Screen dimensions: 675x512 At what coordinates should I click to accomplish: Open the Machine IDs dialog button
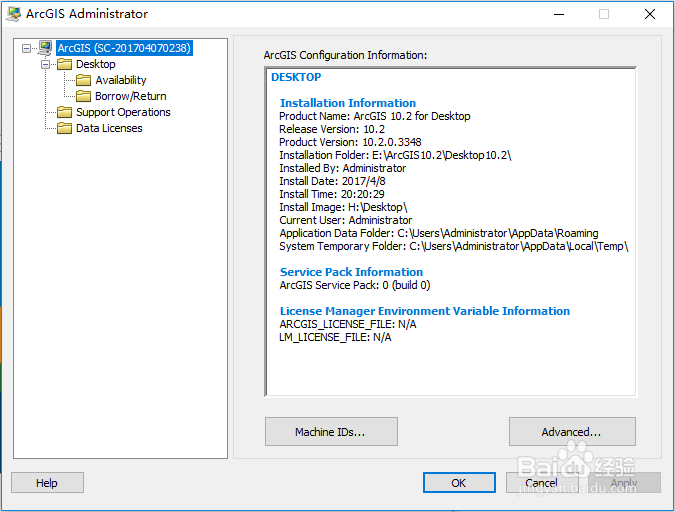pos(331,431)
